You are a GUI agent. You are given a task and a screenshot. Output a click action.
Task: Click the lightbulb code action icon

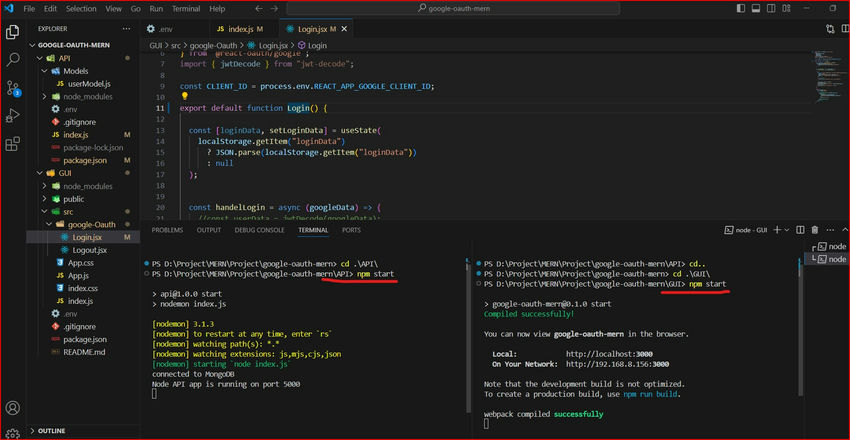point(186,97)
